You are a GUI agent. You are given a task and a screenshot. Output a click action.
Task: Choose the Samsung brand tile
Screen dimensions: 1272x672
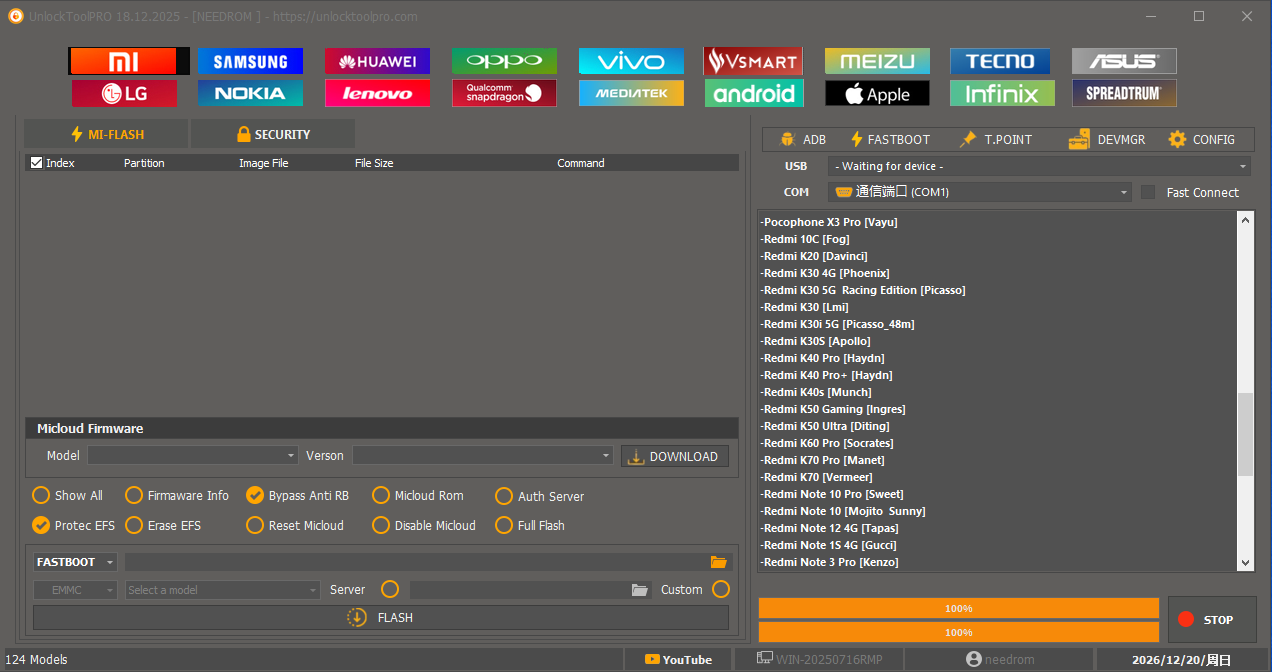250,61
